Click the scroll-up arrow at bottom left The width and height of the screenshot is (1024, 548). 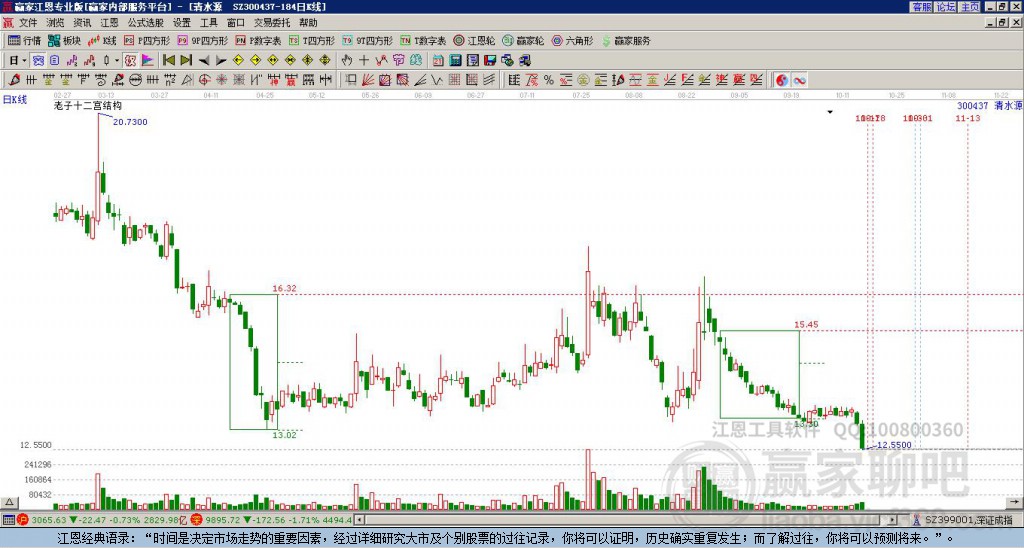coord(9,502)
